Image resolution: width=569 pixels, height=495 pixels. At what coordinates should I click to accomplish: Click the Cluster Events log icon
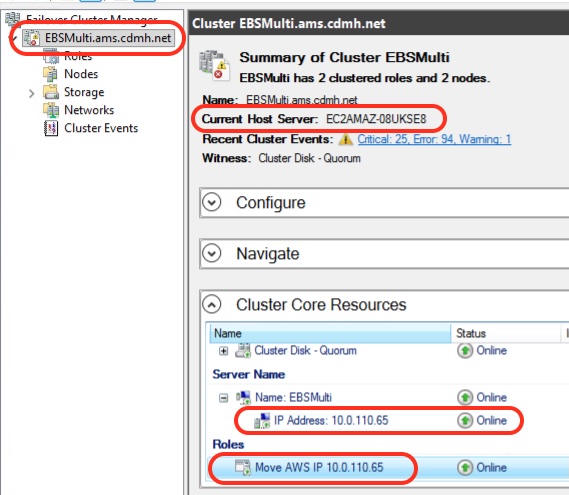click(51, 128)
